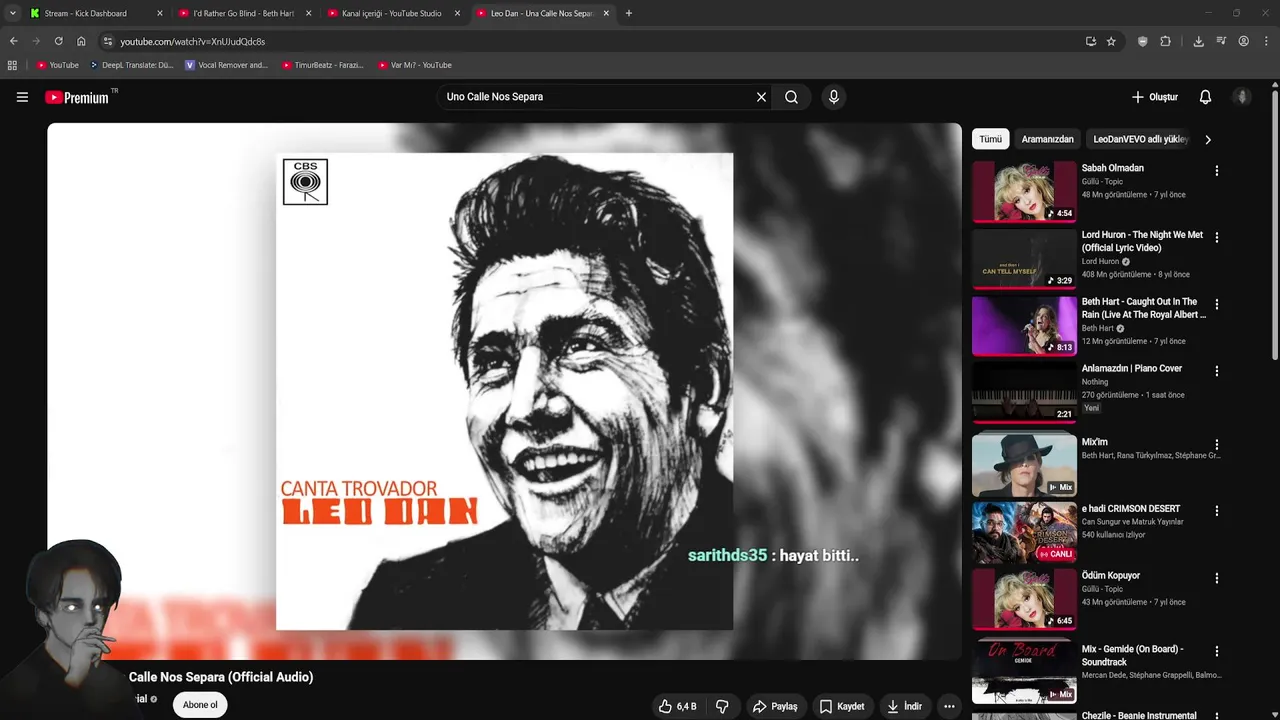
Task: Close the Leo Dan browser tab
Action: 606,13
